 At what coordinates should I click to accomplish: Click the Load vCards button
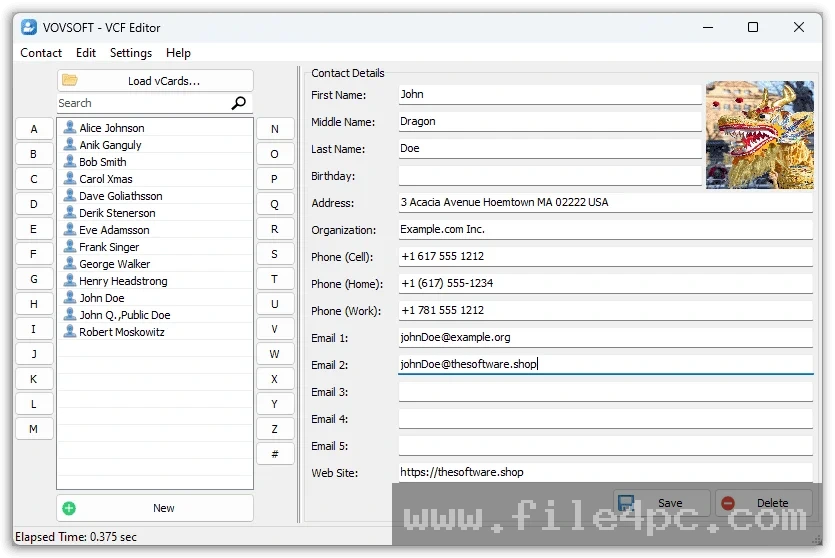click(x=155, y=80)
